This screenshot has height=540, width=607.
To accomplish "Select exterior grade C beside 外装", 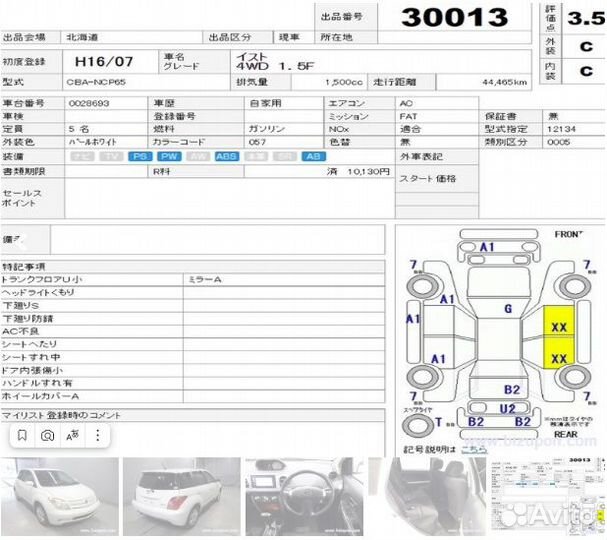I will pos(586,46).
